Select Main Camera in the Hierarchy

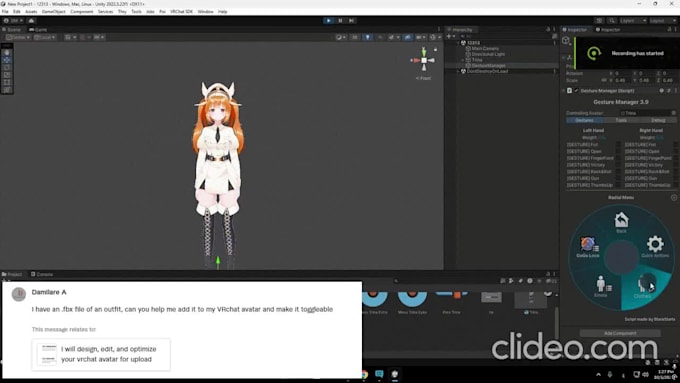pos(485,49)
